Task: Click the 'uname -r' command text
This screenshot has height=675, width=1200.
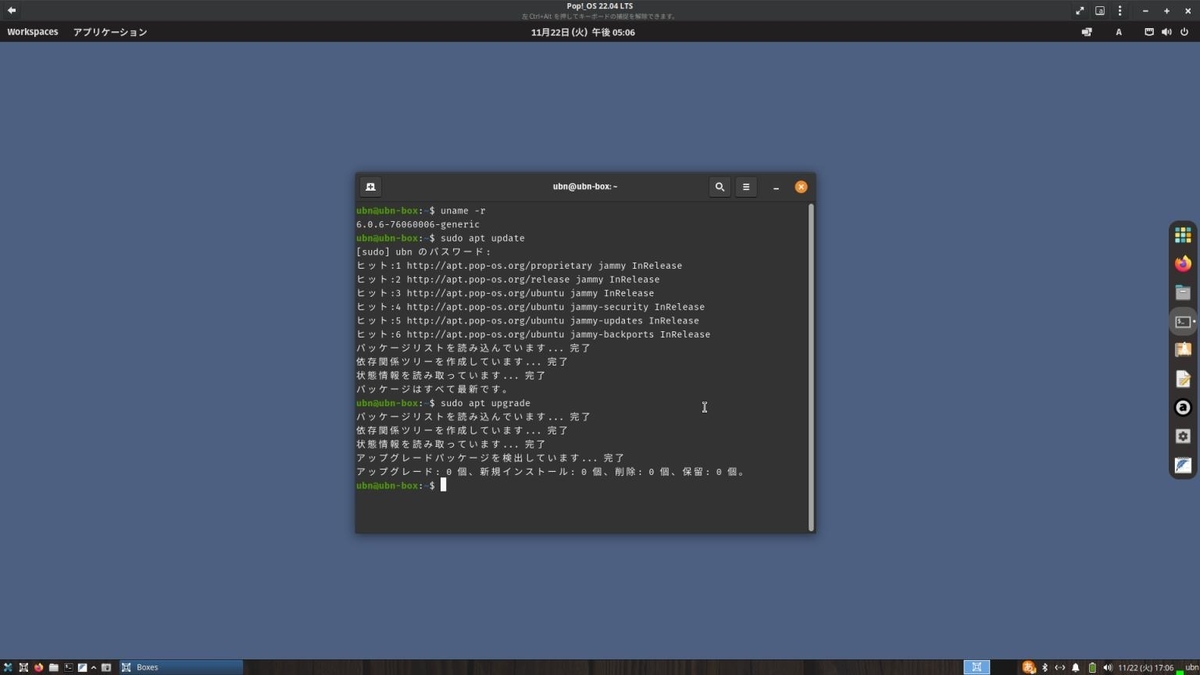Action: (x=463, y=211)
